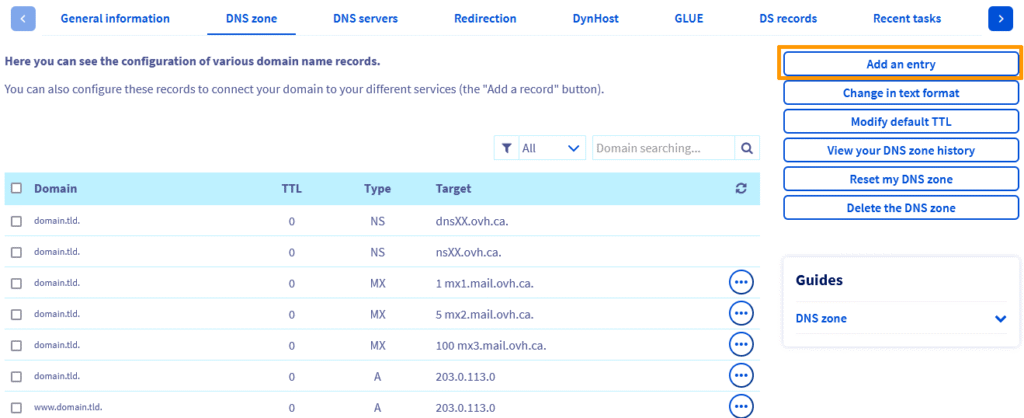Check the nsXX.ovh.ca. NS record row

click(16, 252)
